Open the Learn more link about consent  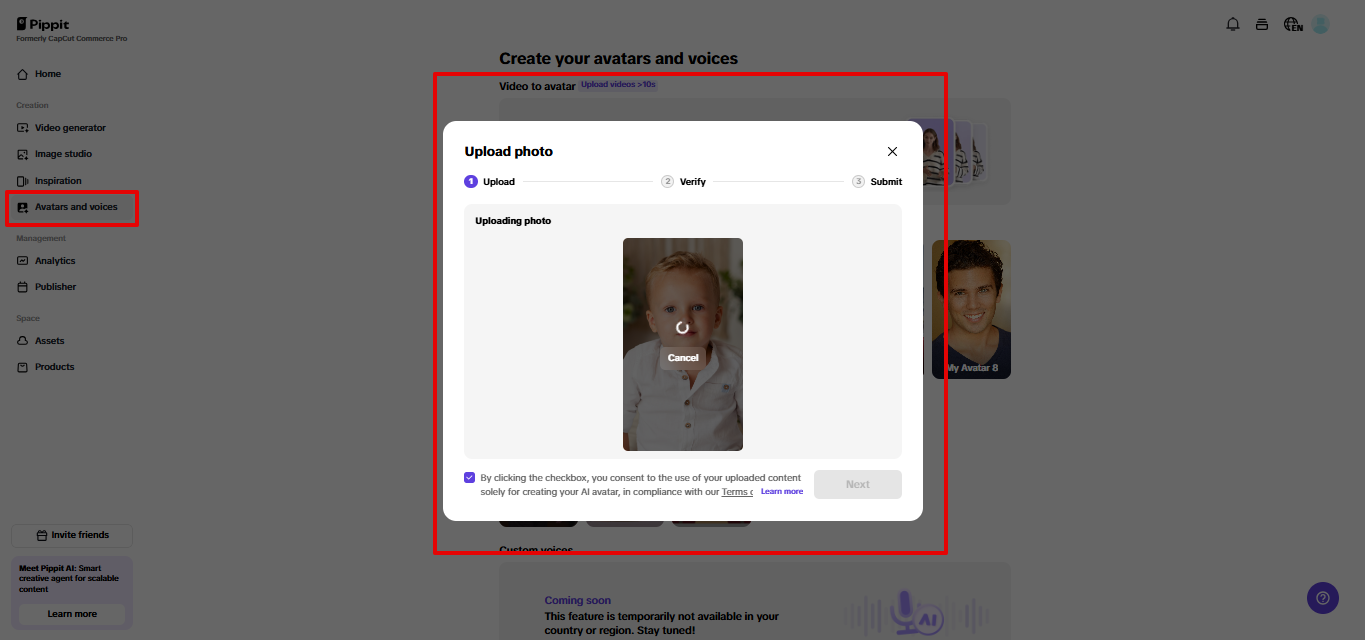click(782, 491)
